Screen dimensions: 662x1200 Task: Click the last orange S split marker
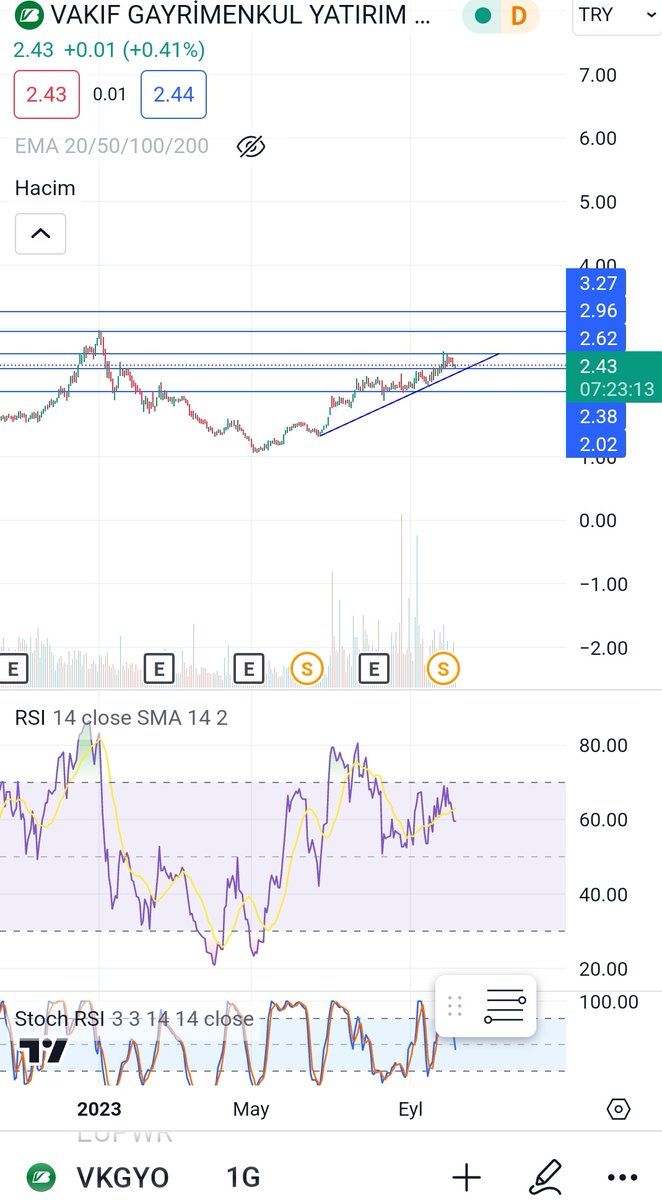443,668
